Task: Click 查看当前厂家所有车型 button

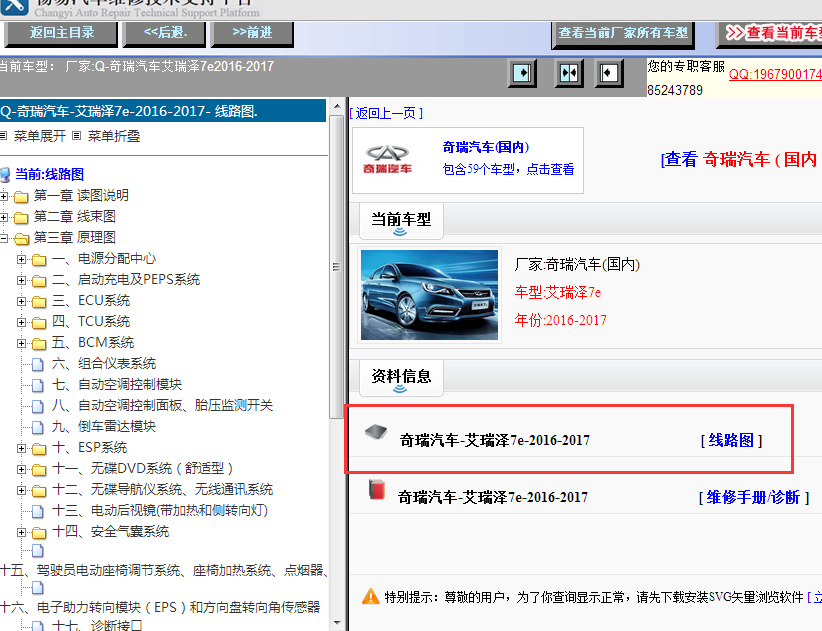Action: click(623, 34)
